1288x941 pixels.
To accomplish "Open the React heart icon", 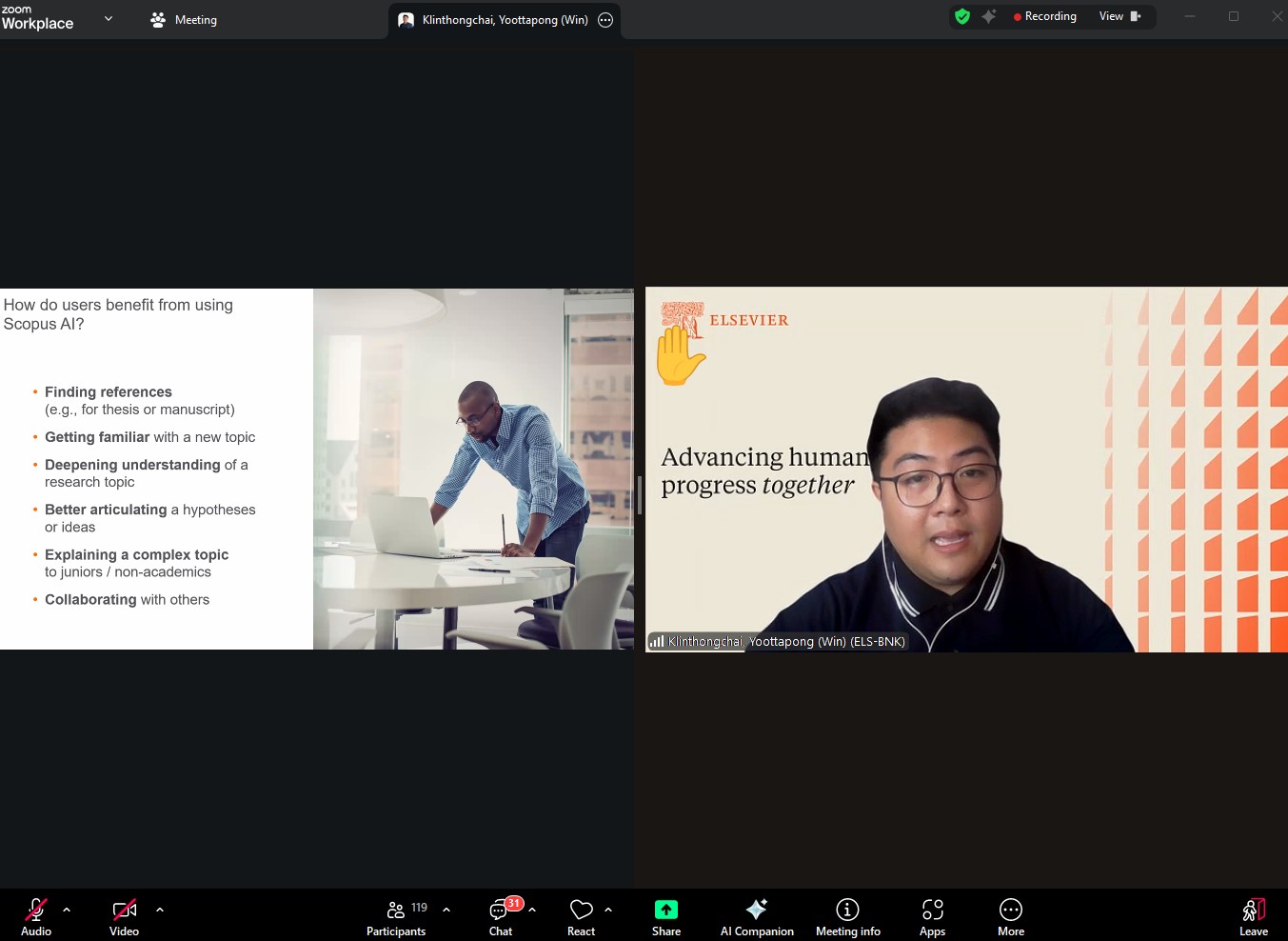I will [581, 917].
